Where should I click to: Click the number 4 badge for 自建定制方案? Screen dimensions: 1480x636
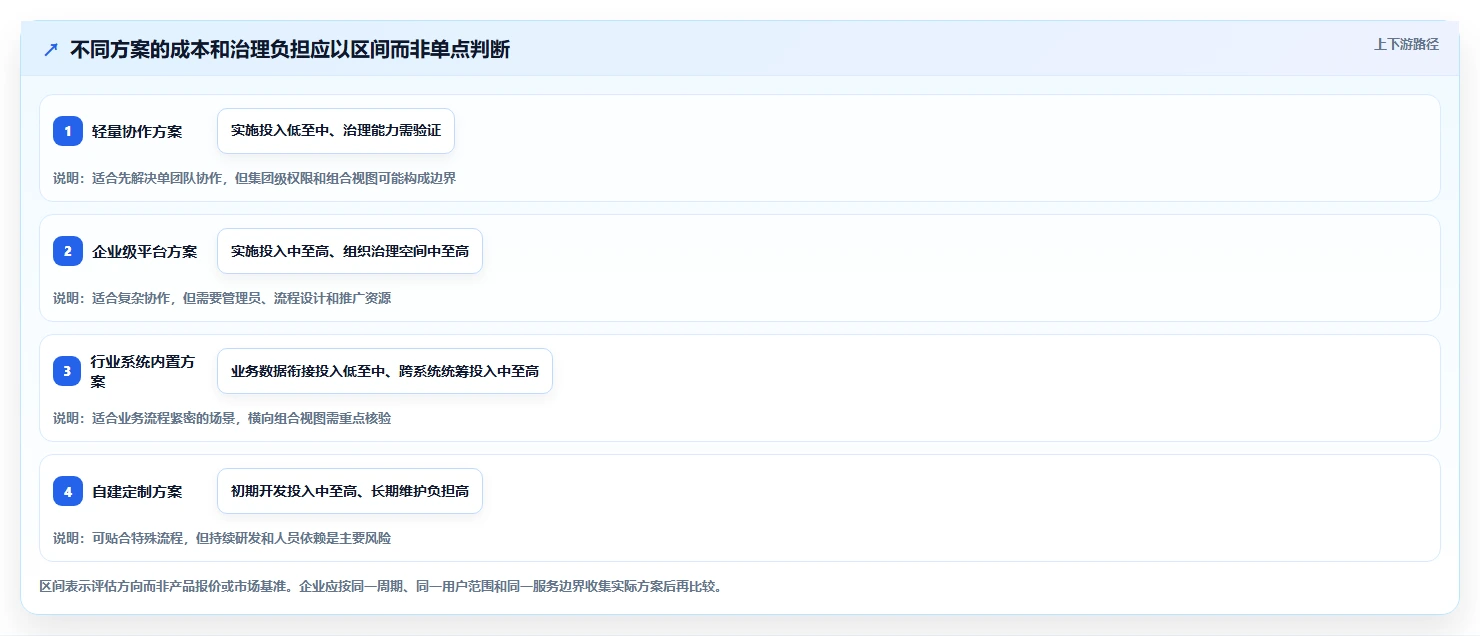pyautogui.click(x=68, y=491)
